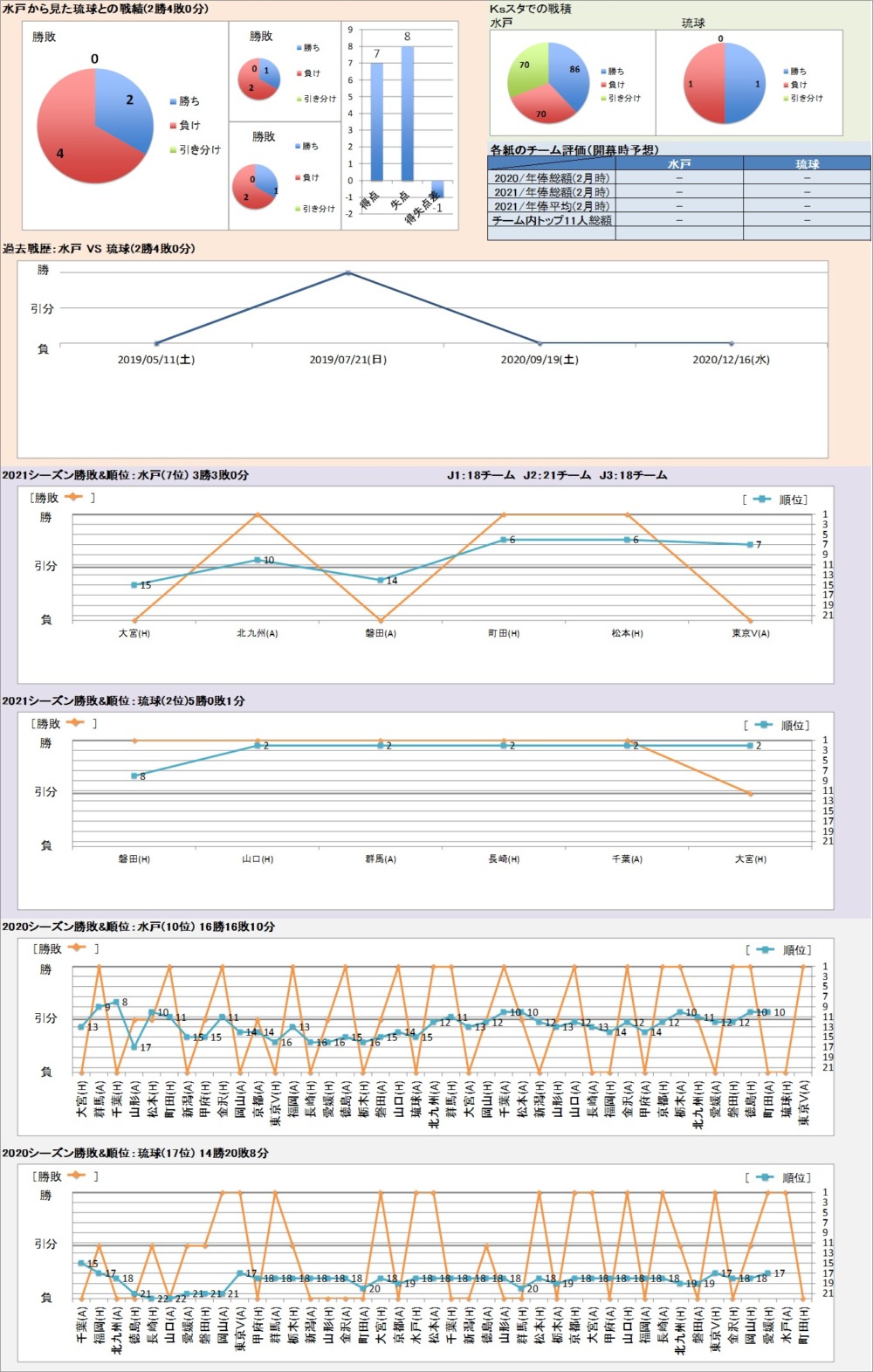Click the orange 勝敗 legend marker in 2020 琉球 chart

click(x=75, y=1176)
